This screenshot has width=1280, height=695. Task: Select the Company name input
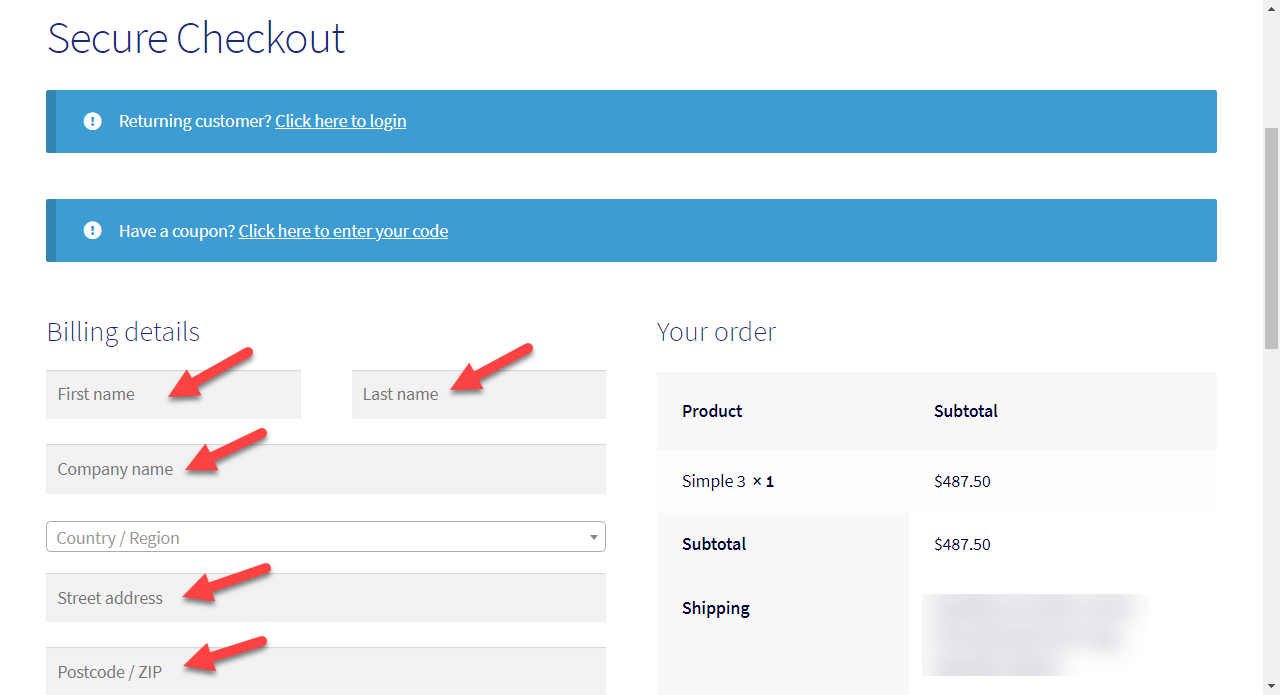326,469
